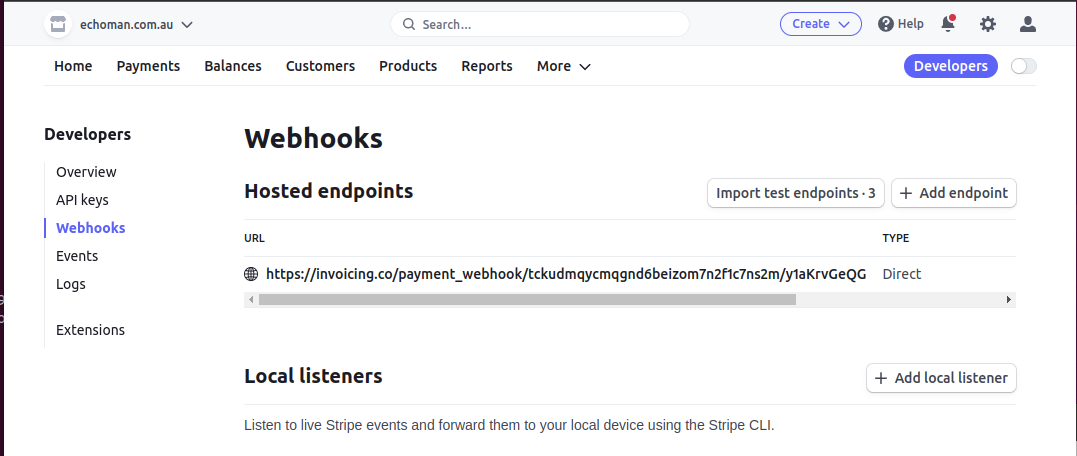The height and width of the screenshot is (456, 1077).
Task: Click the globe icon beside webhook URL
Action: point(251,274)
